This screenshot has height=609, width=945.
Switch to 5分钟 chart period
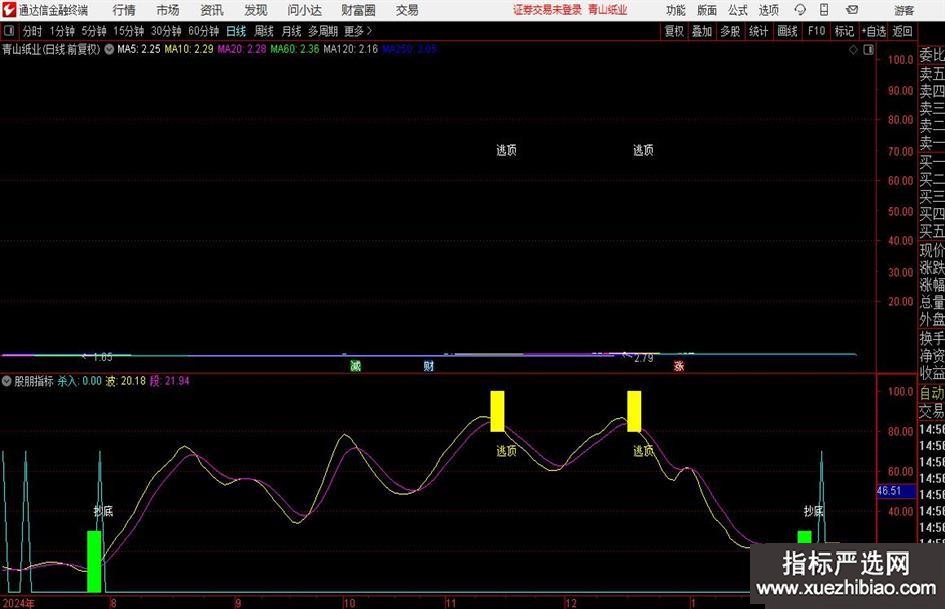pos(94,31)
